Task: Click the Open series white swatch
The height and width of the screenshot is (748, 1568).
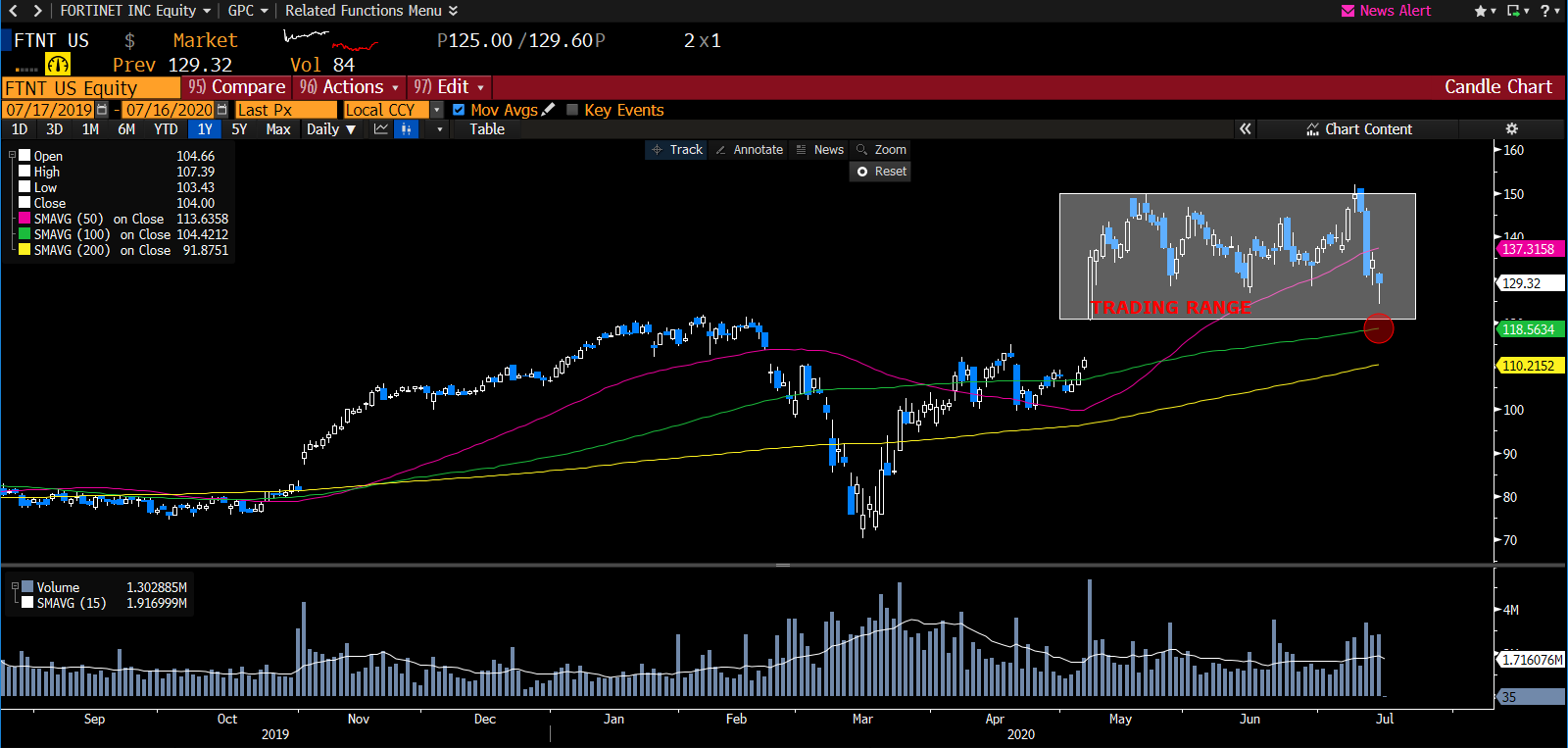Action: pos(24,156)
